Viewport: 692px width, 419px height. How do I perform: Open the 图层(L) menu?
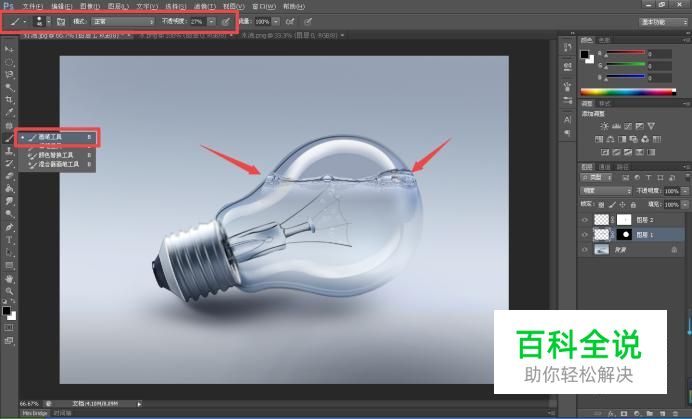point(118,7)
